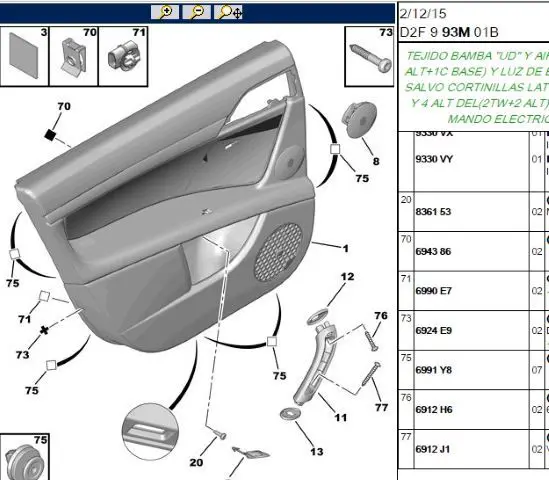The height and width of the screenshot is (480, 549).
Task: Click reference 75 in the parts table
Action: (x=406, y=358)
